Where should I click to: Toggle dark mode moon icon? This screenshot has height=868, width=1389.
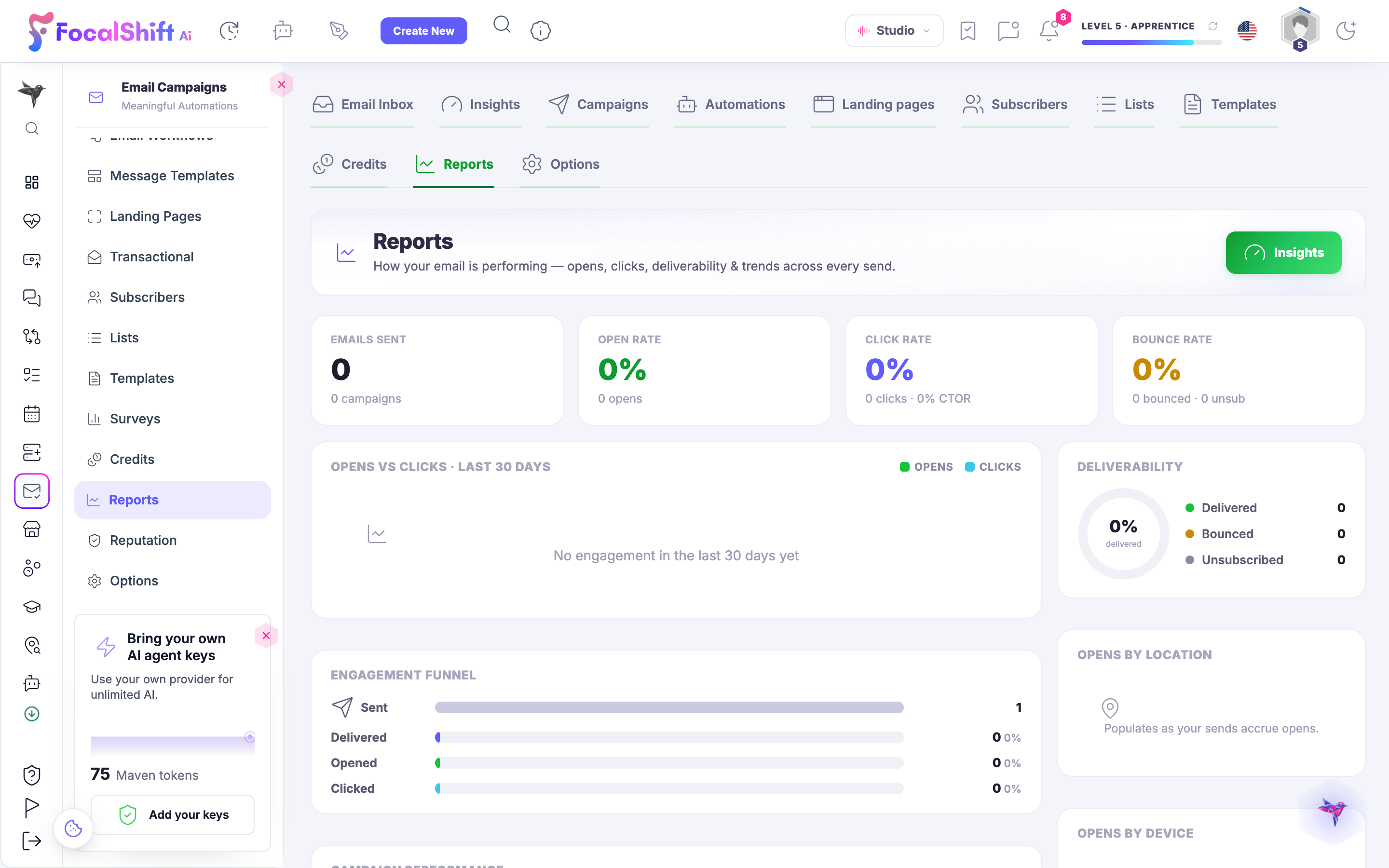coord(1346,30)
